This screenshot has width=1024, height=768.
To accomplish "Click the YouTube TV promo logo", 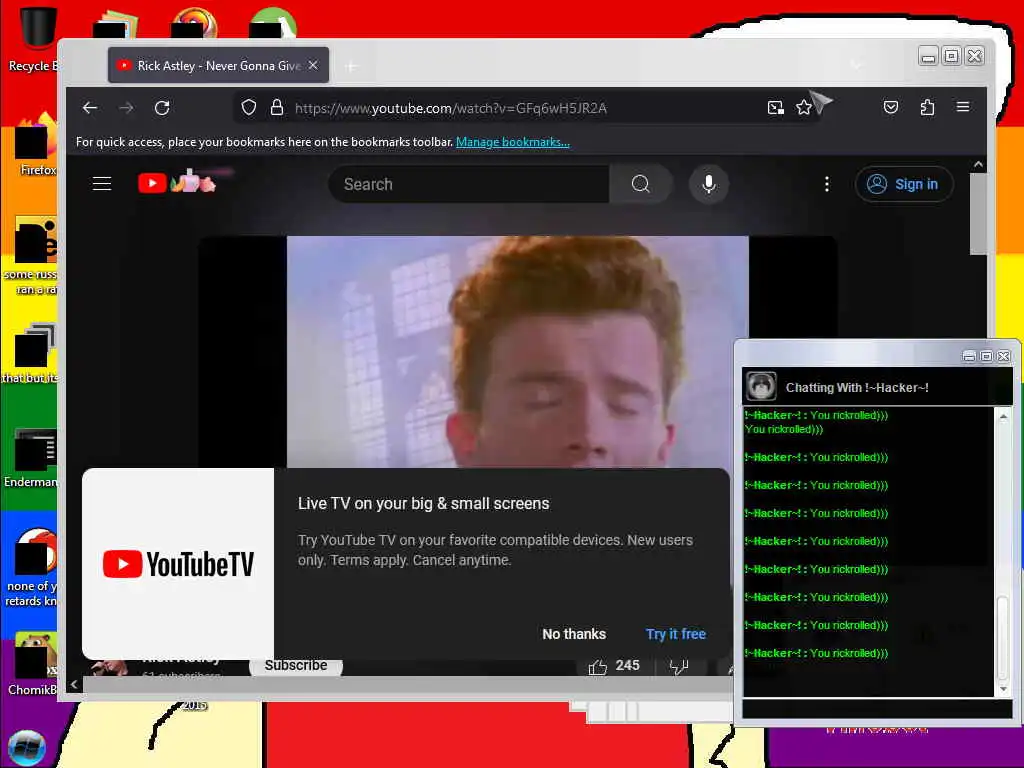I will pos(178,564).
